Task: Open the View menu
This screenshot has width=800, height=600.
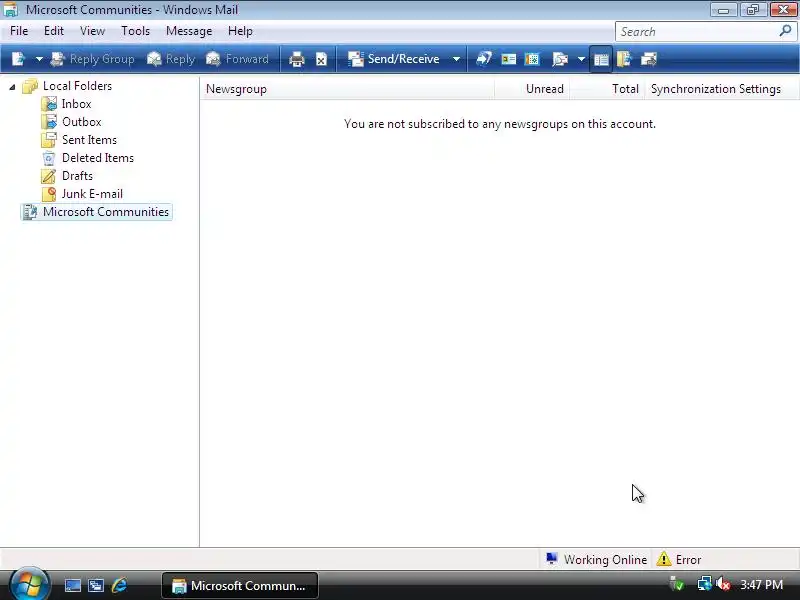Action: click(x=92, y=31)
